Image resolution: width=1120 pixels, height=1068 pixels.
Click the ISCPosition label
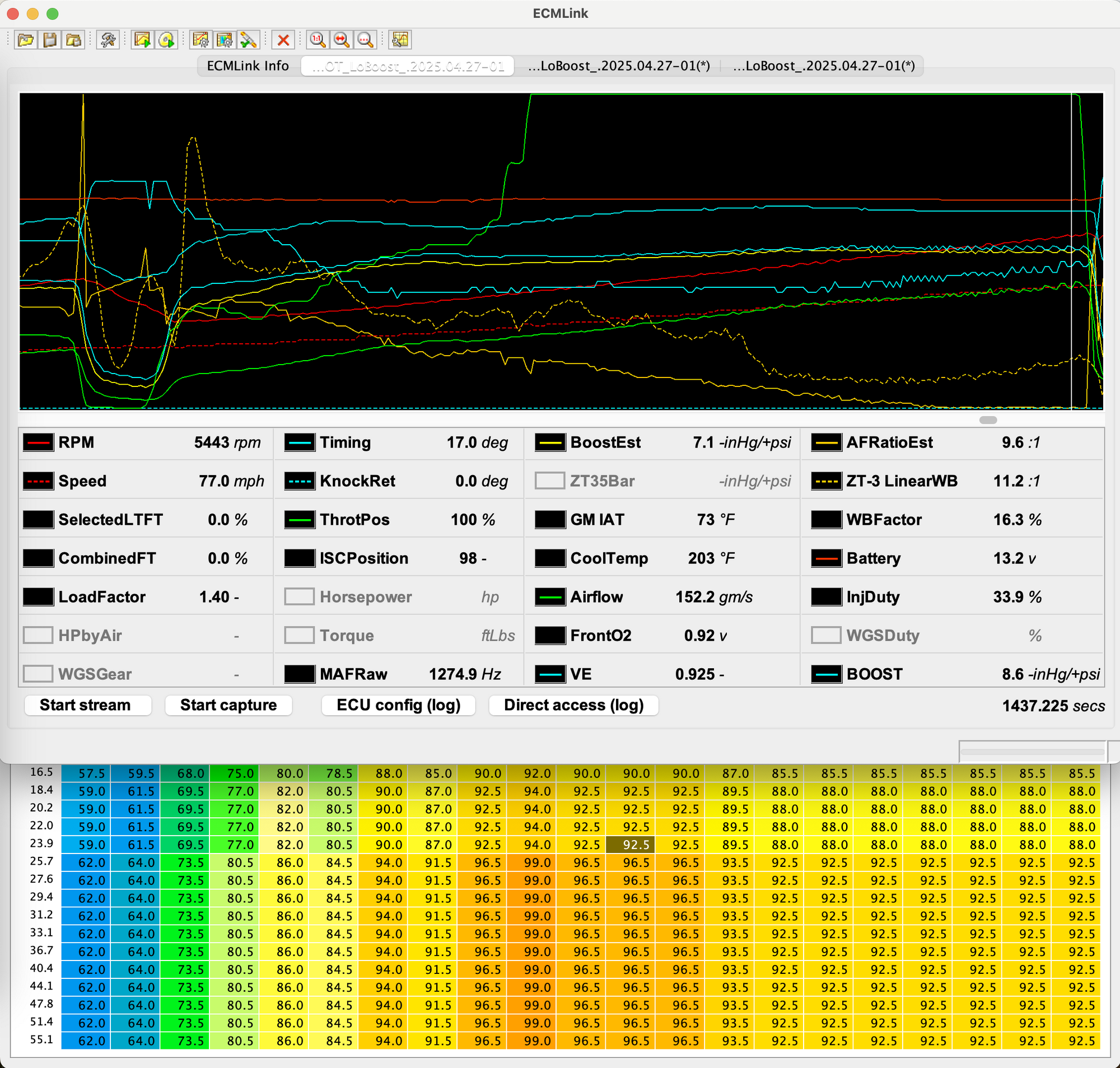coord(363,558)
